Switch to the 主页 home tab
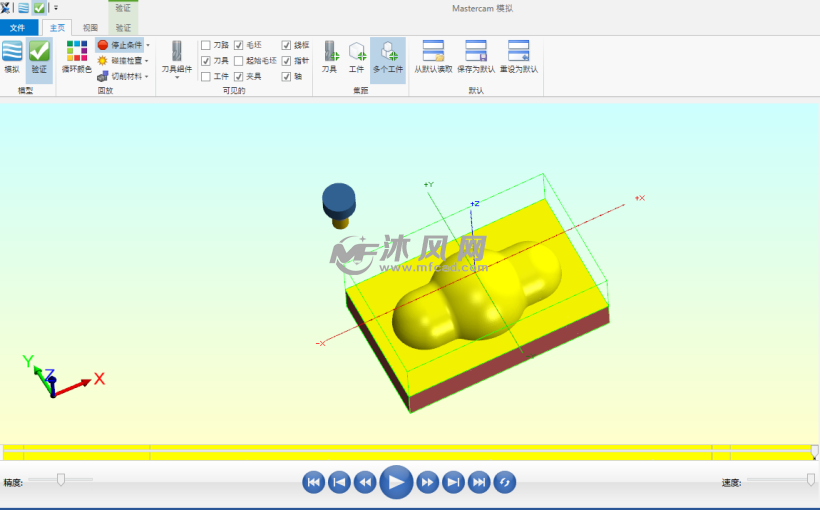Screen dimensions: 820x510 click(57, 28)
